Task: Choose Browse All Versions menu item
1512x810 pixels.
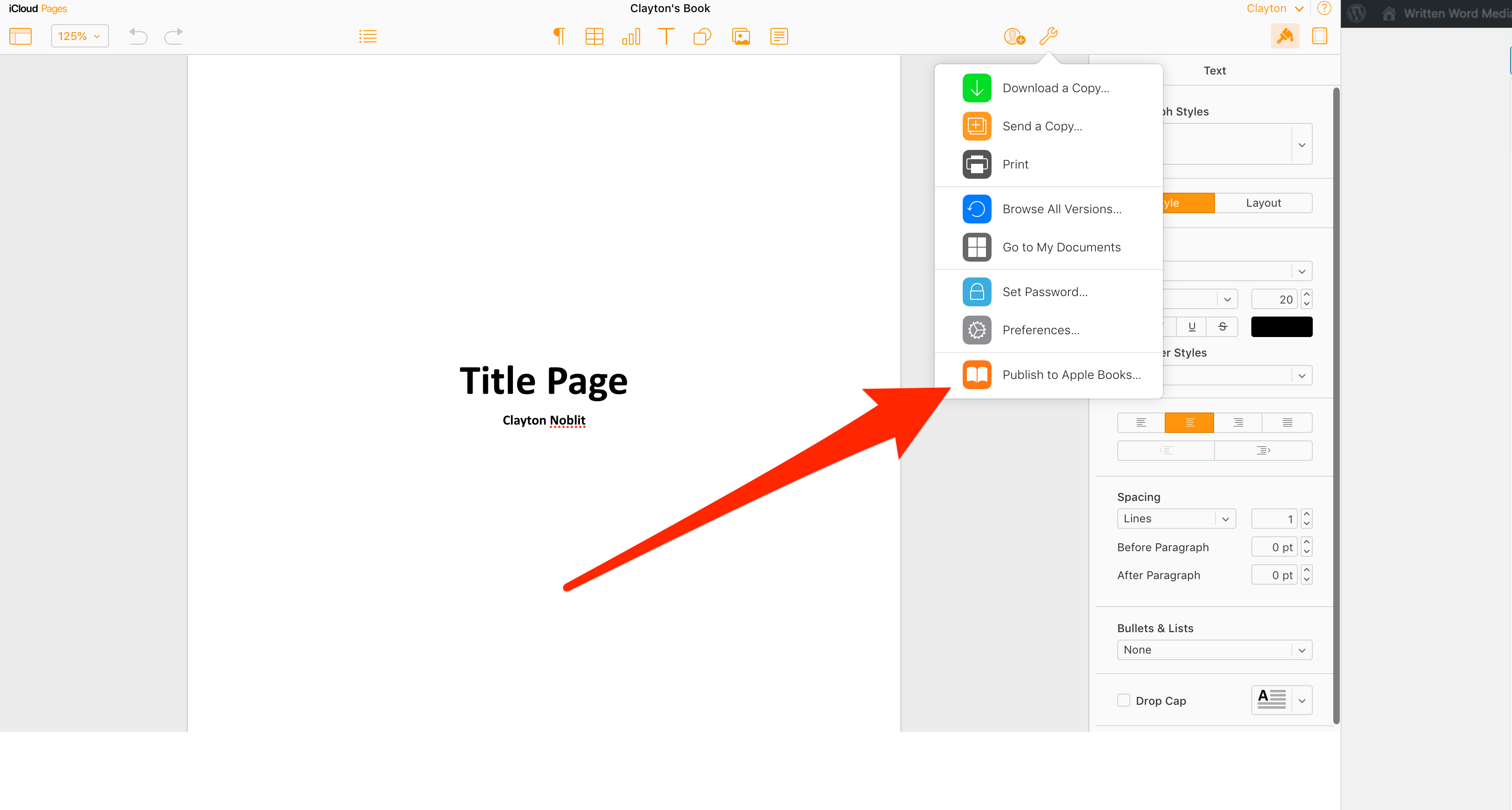Action: [x=1048, y=209]
